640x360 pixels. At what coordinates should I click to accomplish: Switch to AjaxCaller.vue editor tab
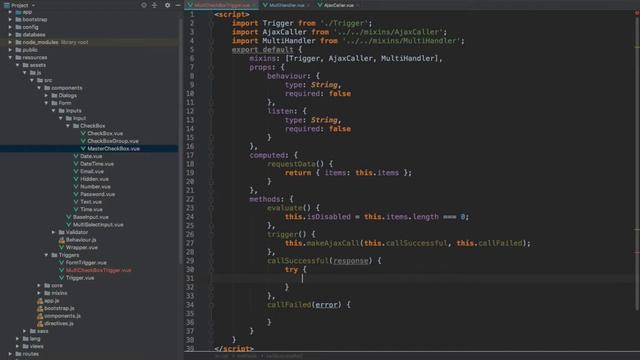(x=338, y=5)
